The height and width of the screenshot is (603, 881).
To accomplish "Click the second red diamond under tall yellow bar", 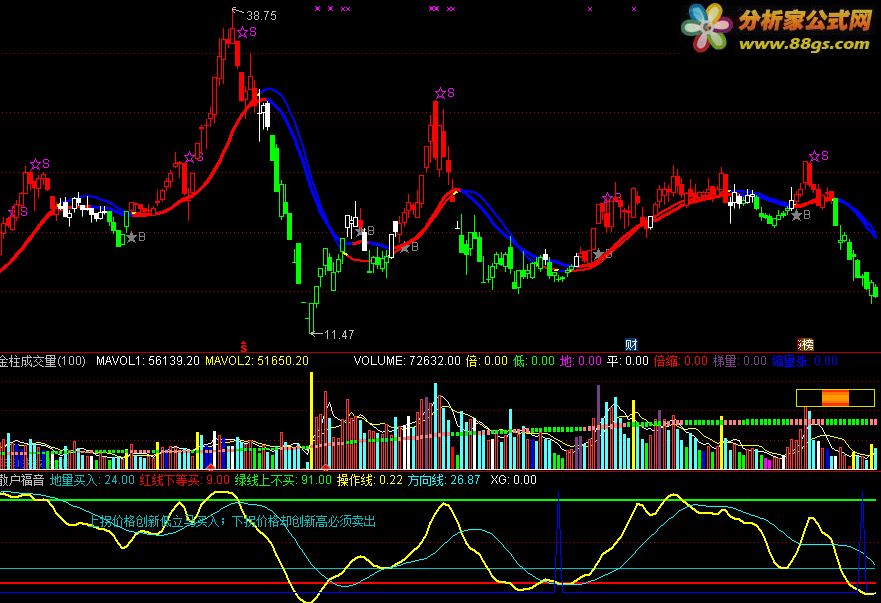I will pyautogui.click(x=326, y=467).
